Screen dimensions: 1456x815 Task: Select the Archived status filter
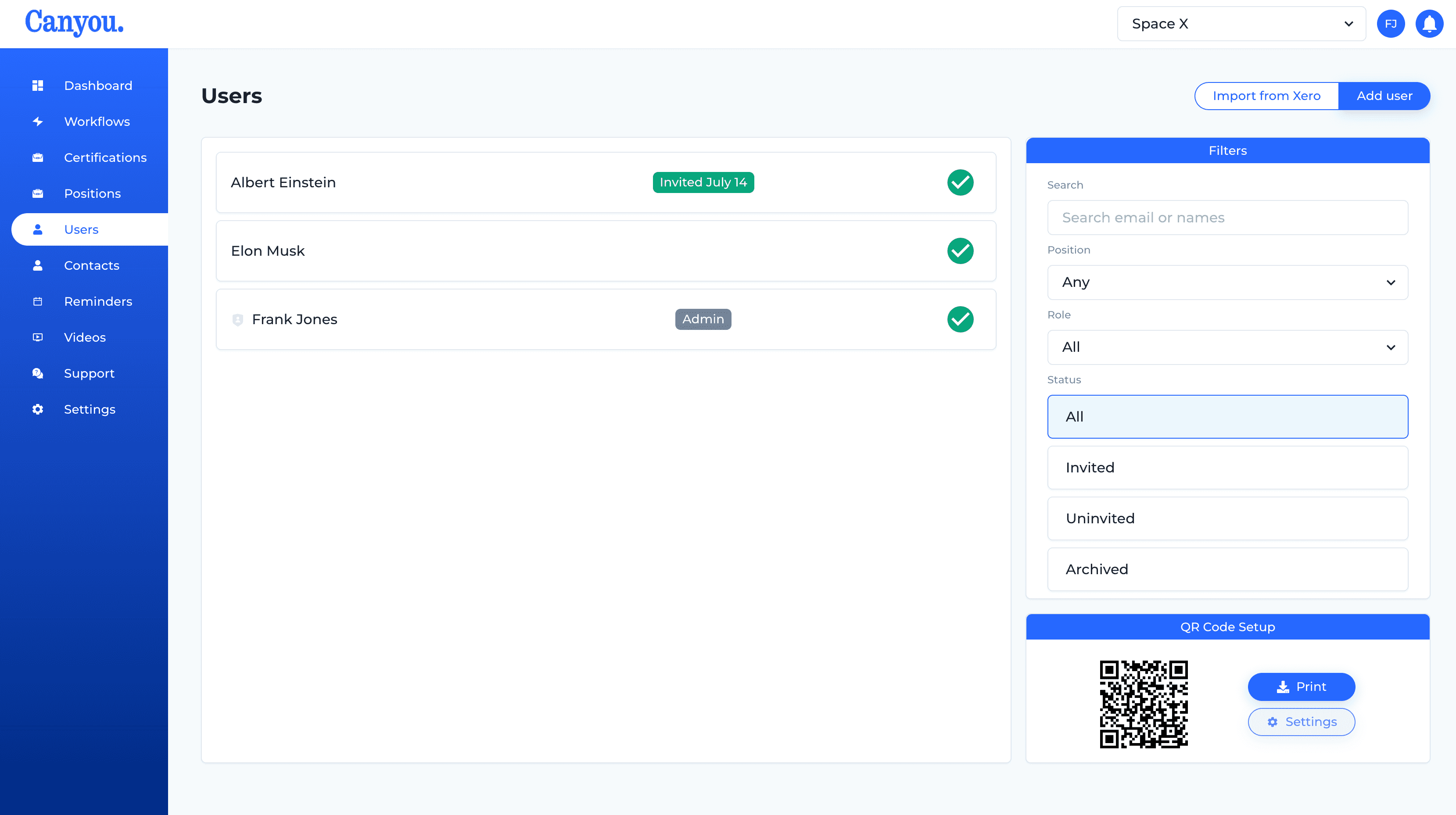point(1227,569)
